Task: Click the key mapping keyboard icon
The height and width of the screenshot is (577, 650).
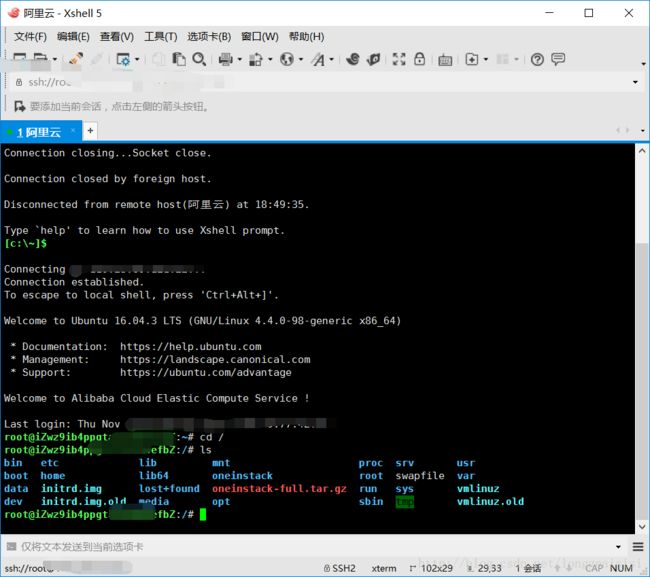Action: 445,60
